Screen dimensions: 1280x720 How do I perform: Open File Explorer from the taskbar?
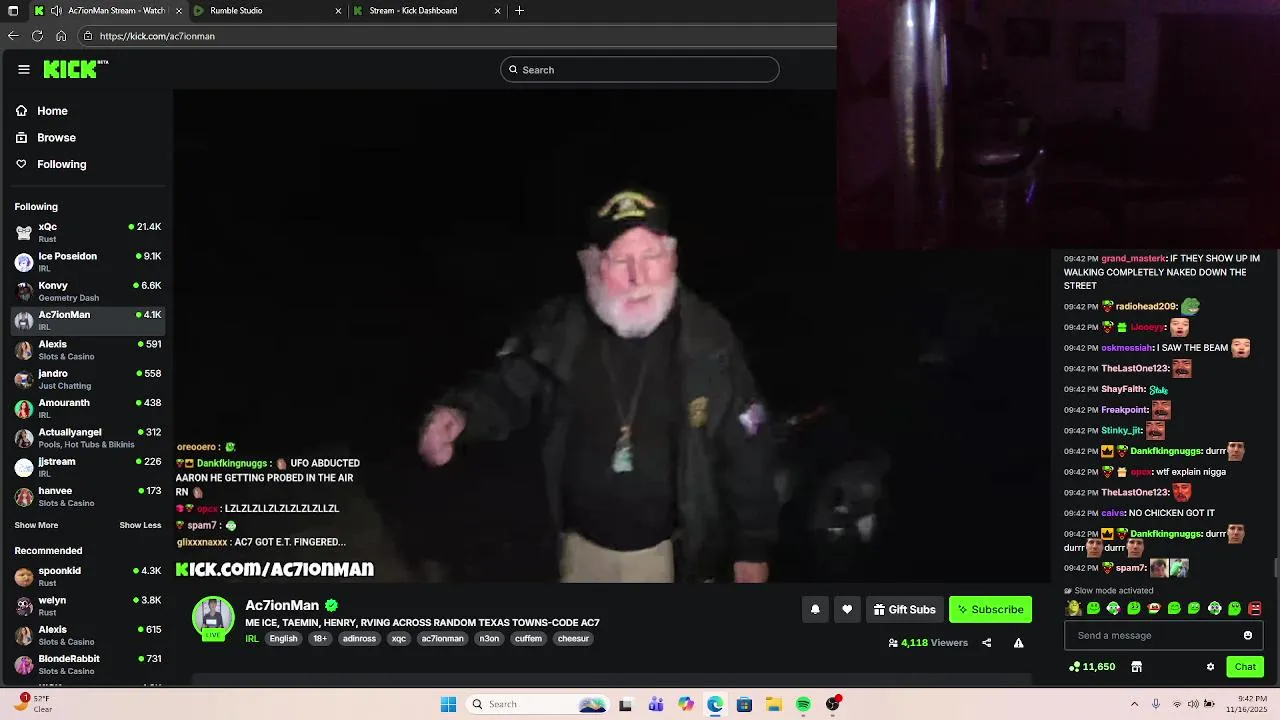(774, 704)
